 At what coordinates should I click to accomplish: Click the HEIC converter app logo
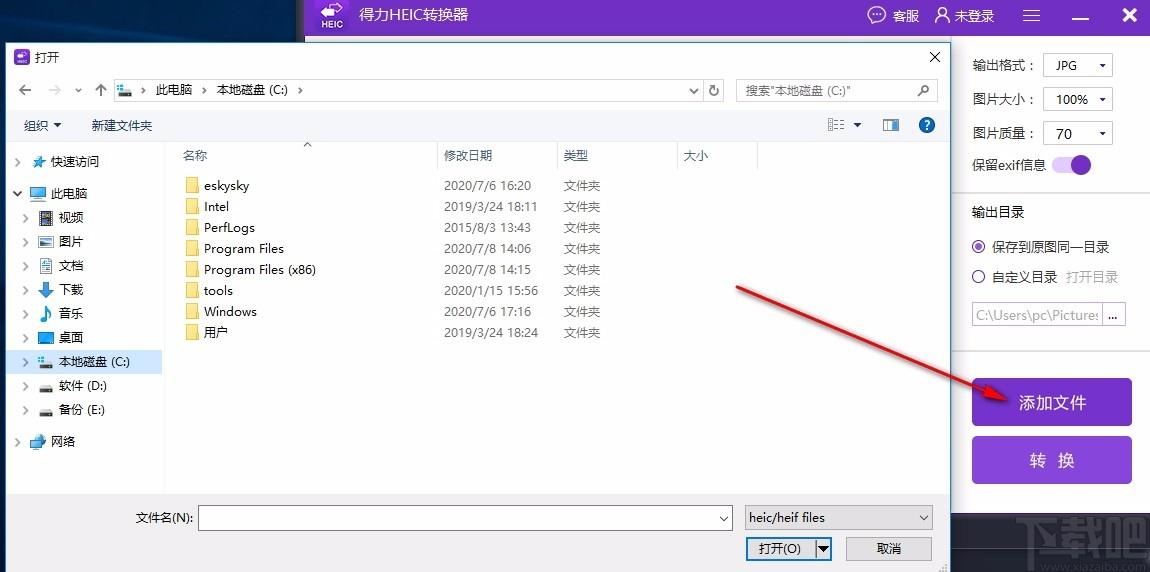pos(332,16)
